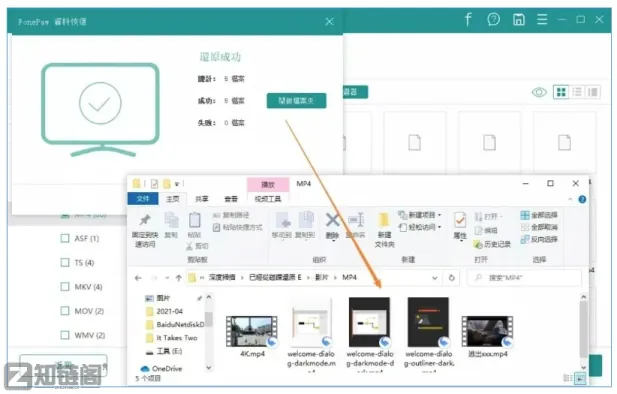Click 全部选择 in the select group

click(539, 215)
